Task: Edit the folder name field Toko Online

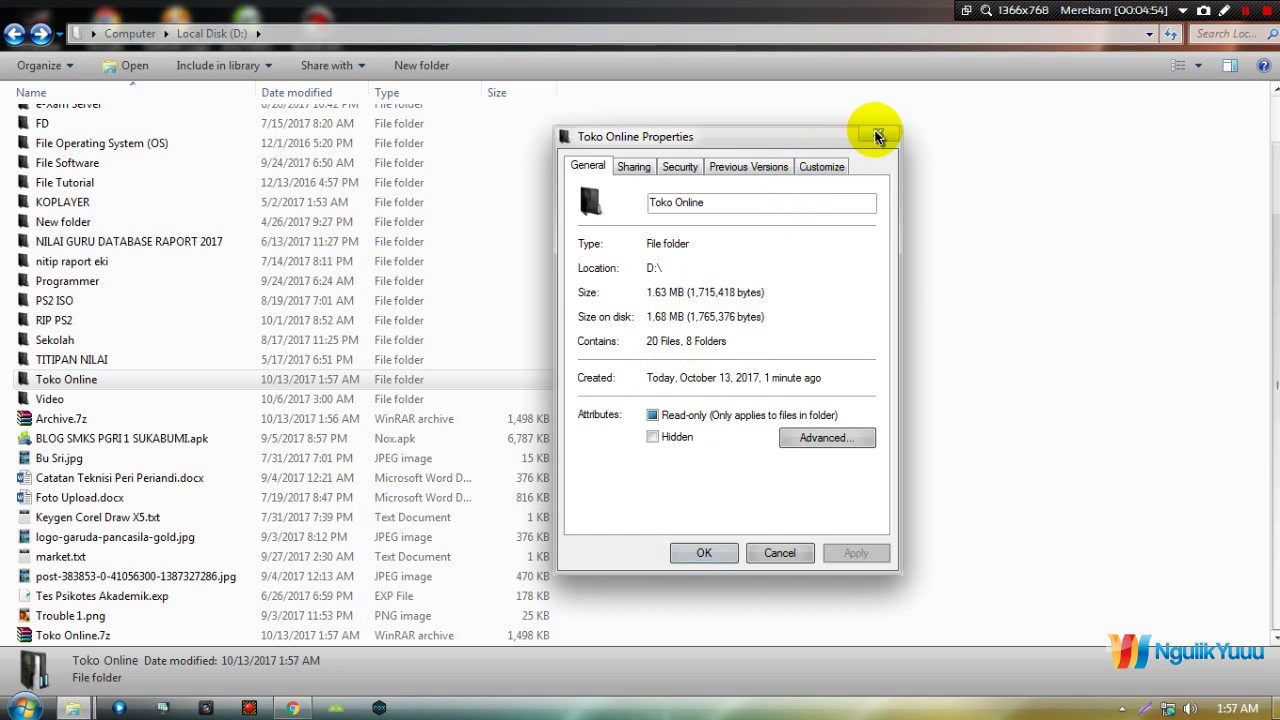Action: [x=761, y=203]
